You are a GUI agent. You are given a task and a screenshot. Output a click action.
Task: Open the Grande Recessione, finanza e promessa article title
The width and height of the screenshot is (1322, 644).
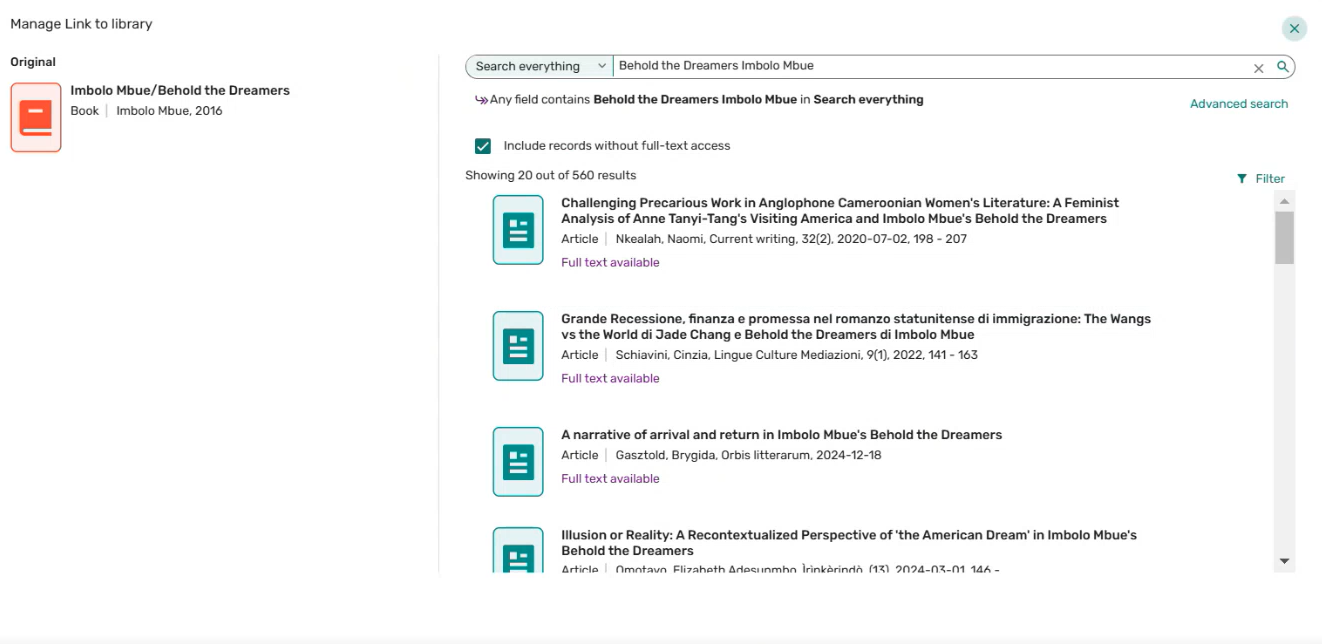coord(856,327)
